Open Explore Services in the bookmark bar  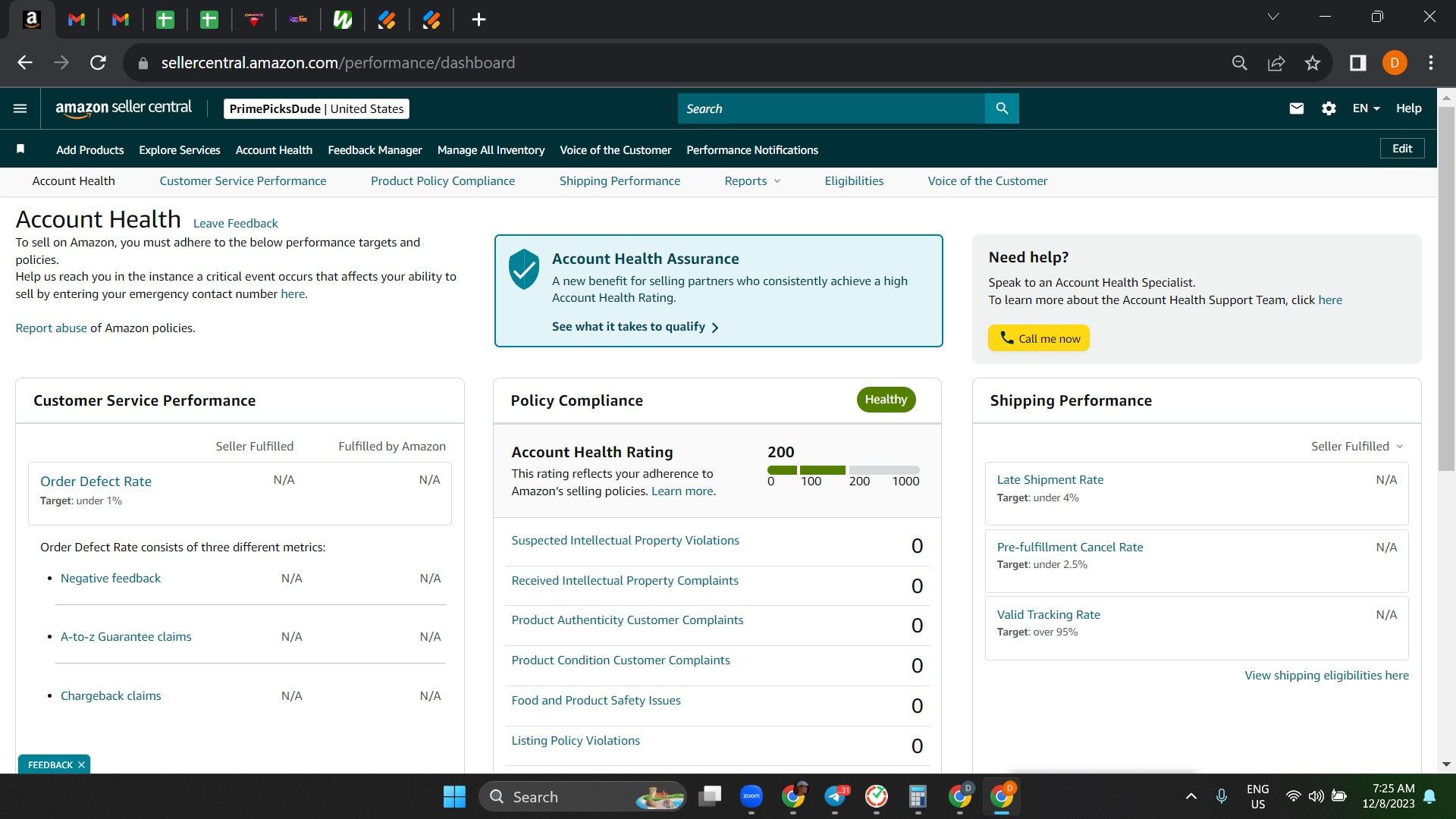(180, 150)
